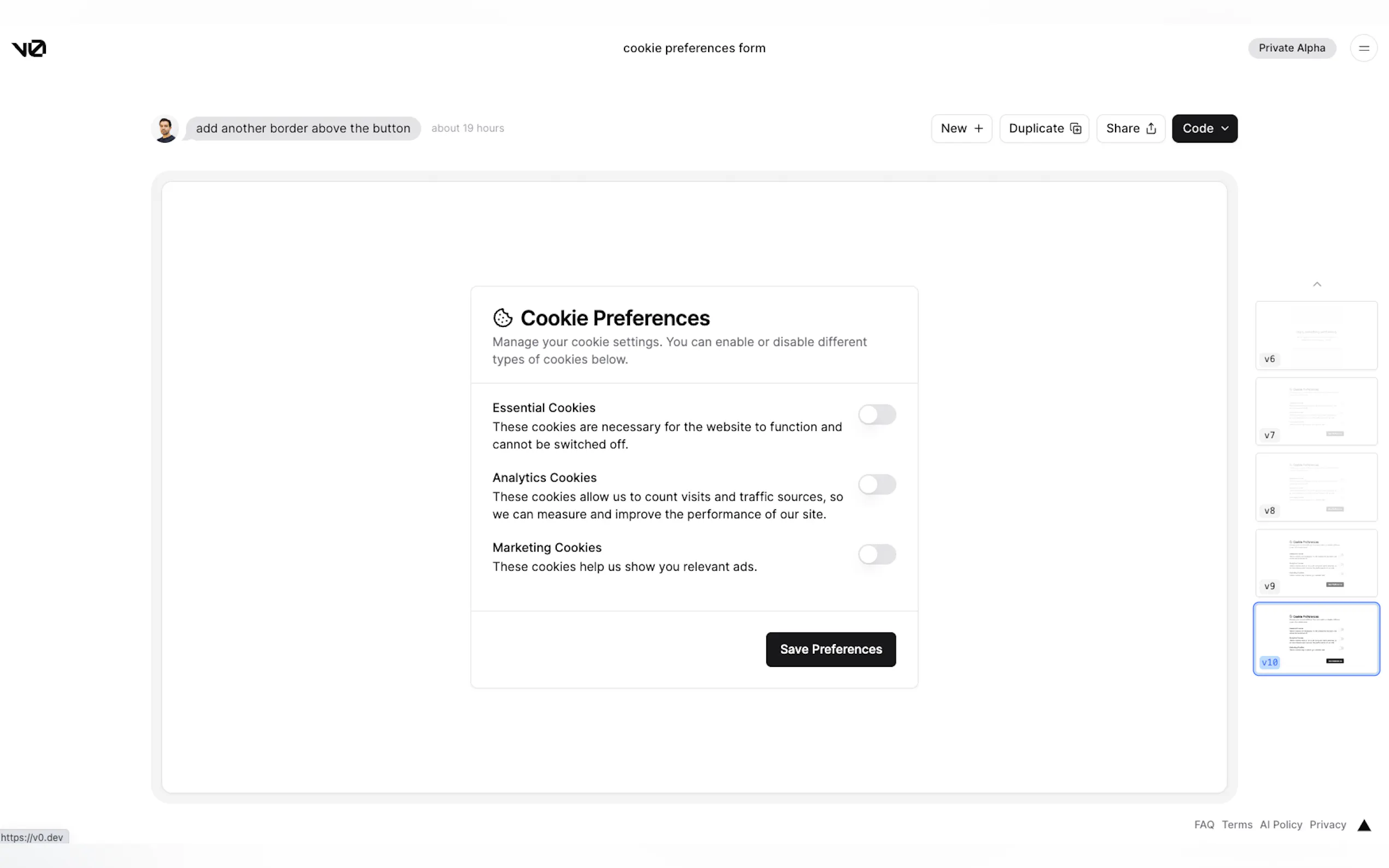
Task: Click the Save Preferences button
Action: click(x=830, y=649)
